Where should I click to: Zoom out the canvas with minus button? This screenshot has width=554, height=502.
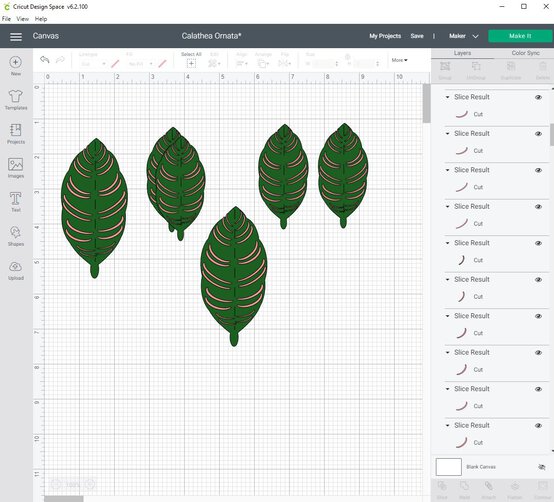(x=56, y=484)
